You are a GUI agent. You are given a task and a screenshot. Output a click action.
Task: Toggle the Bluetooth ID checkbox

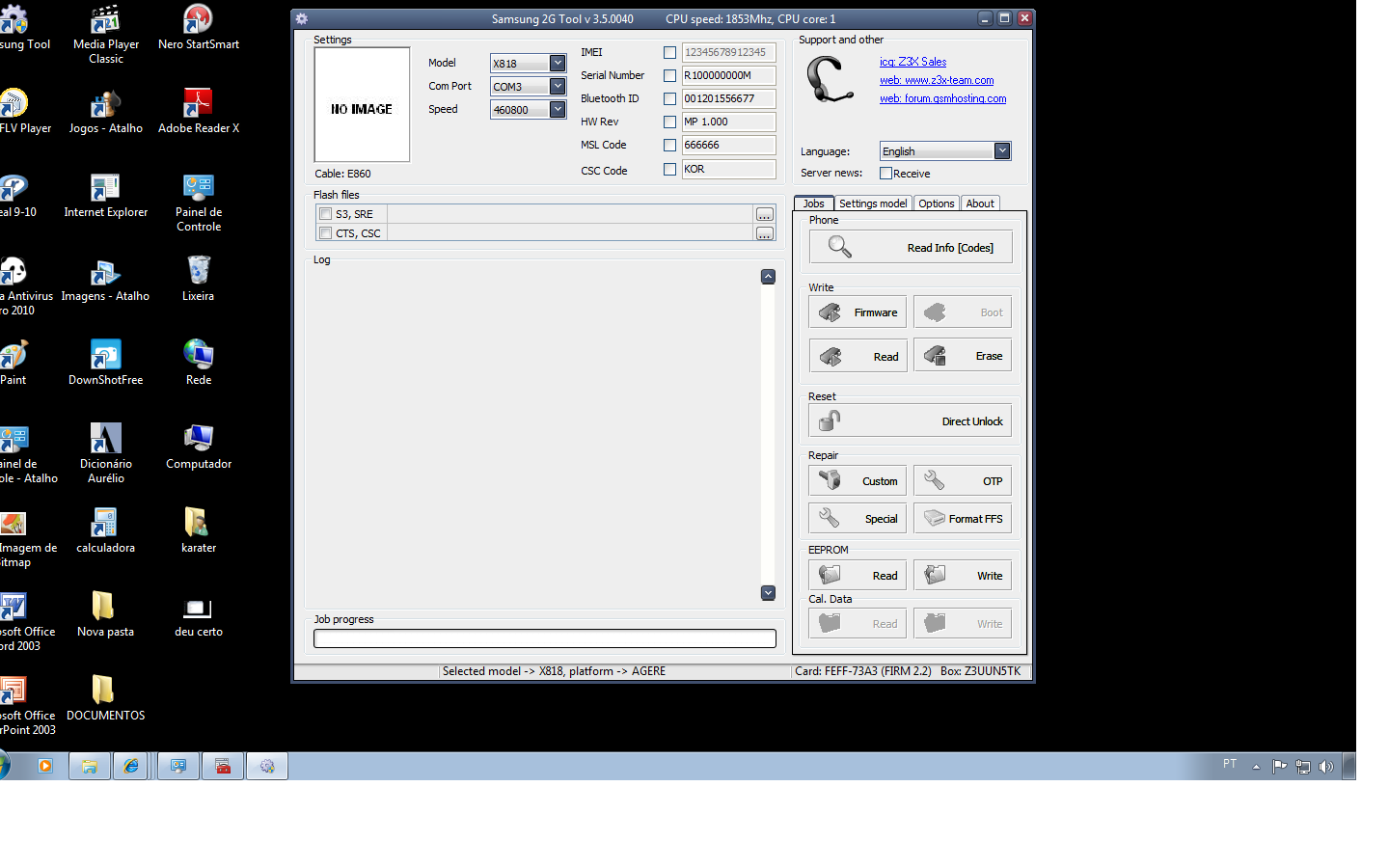[x=669, y=99]
